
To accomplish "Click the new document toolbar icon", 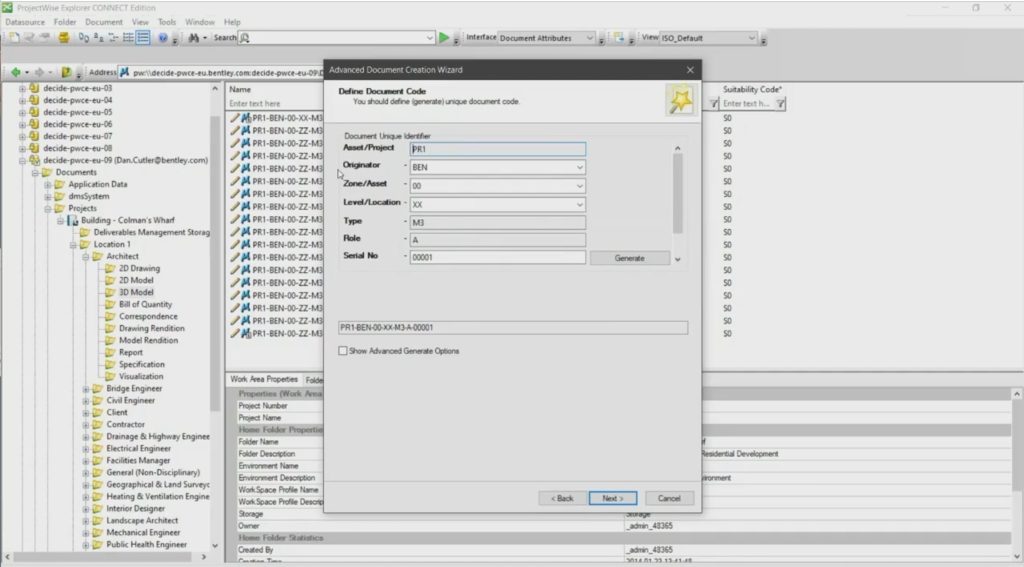I will click(14, 38).
